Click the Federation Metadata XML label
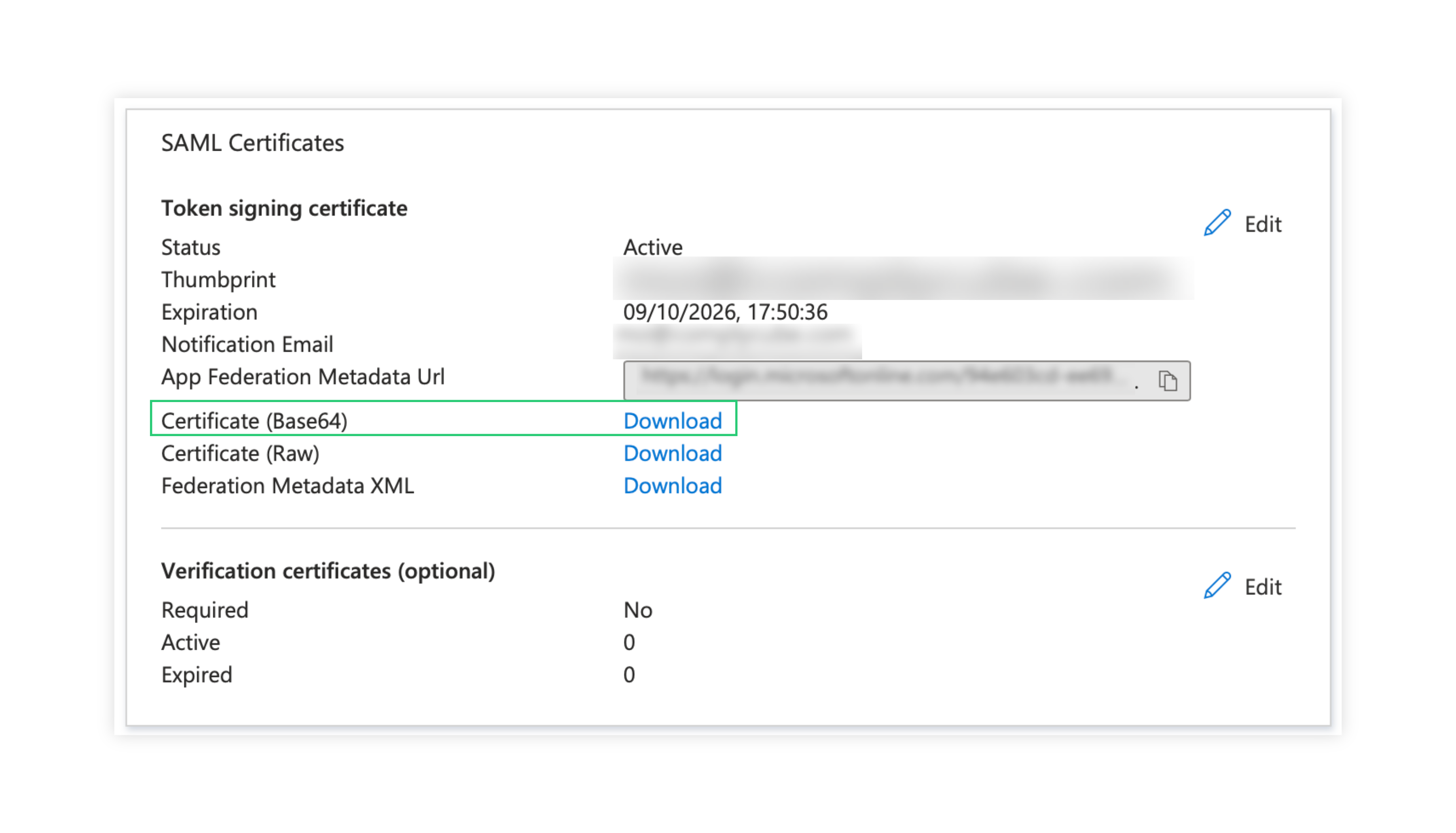This screenshot has height=833, width=1456. point(287,486)
